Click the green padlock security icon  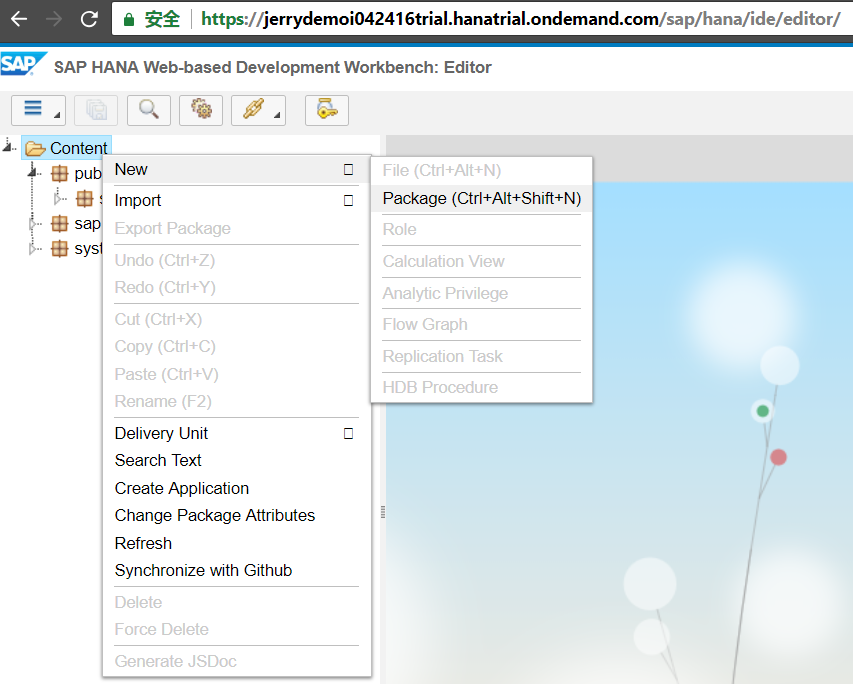(x=129, y=20)
